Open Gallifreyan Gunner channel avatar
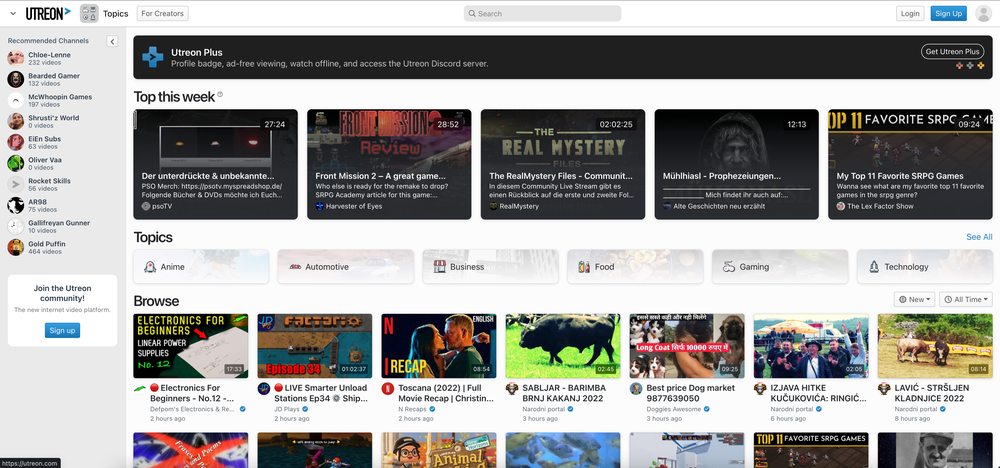The width and height of the screenshot is (1000, 468). pyautogui.click(x=15, y=226)
